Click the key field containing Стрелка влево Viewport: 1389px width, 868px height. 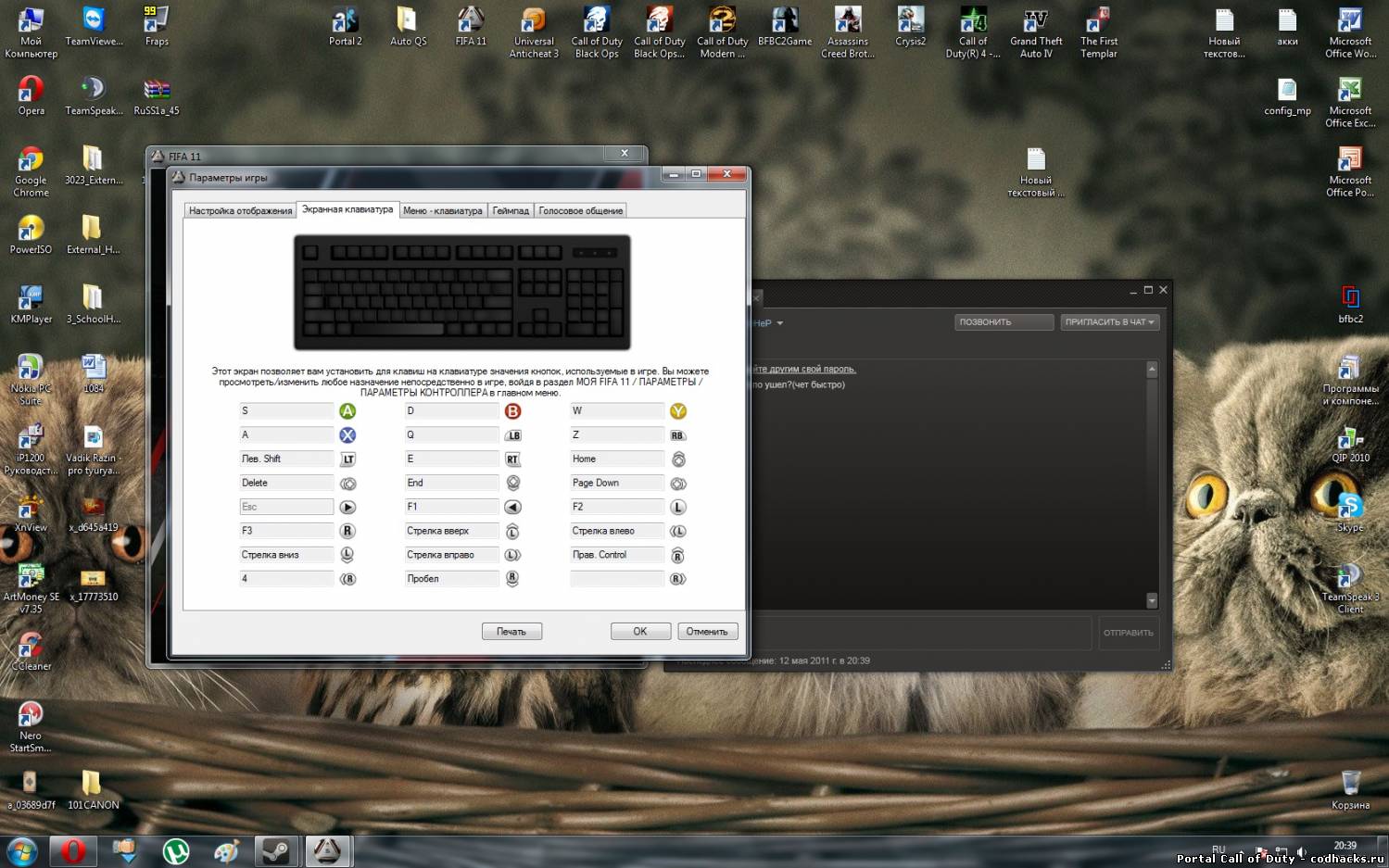click(617, 531)
